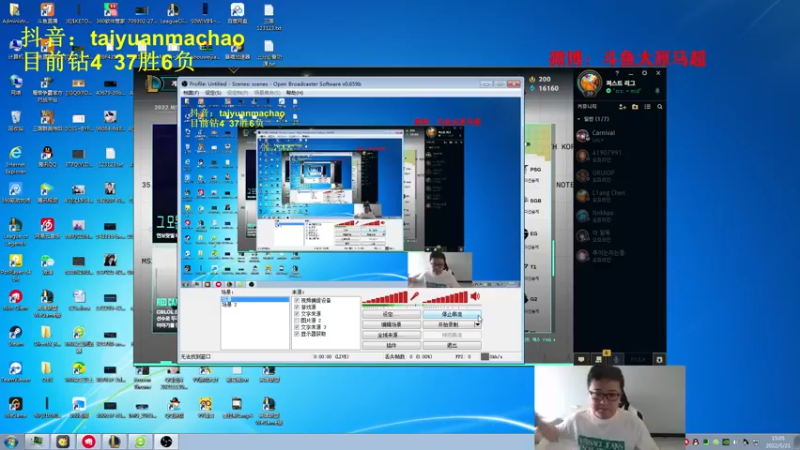This screenshot has height=450, width=800.
Task: Click the search icon in League friends panel
Action: point(660,107)
